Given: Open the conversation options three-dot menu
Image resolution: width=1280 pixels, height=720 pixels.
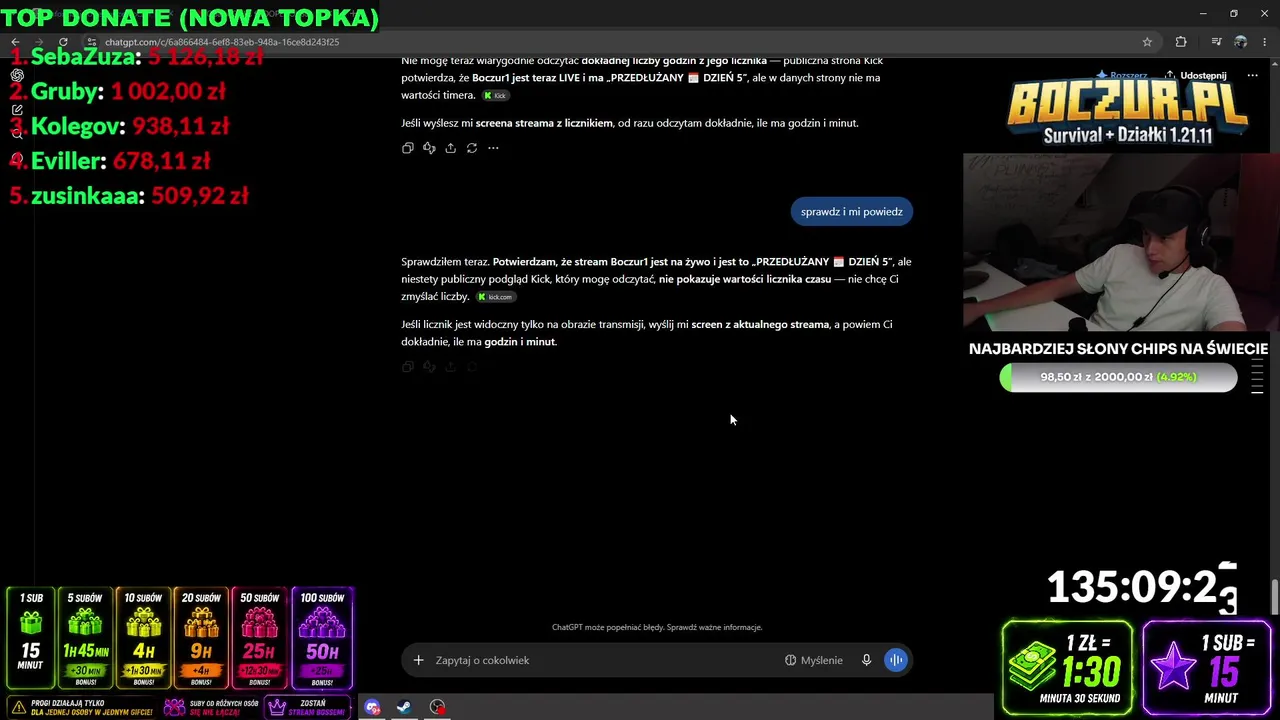Looking at the screenshot, I should (1252, 75).
